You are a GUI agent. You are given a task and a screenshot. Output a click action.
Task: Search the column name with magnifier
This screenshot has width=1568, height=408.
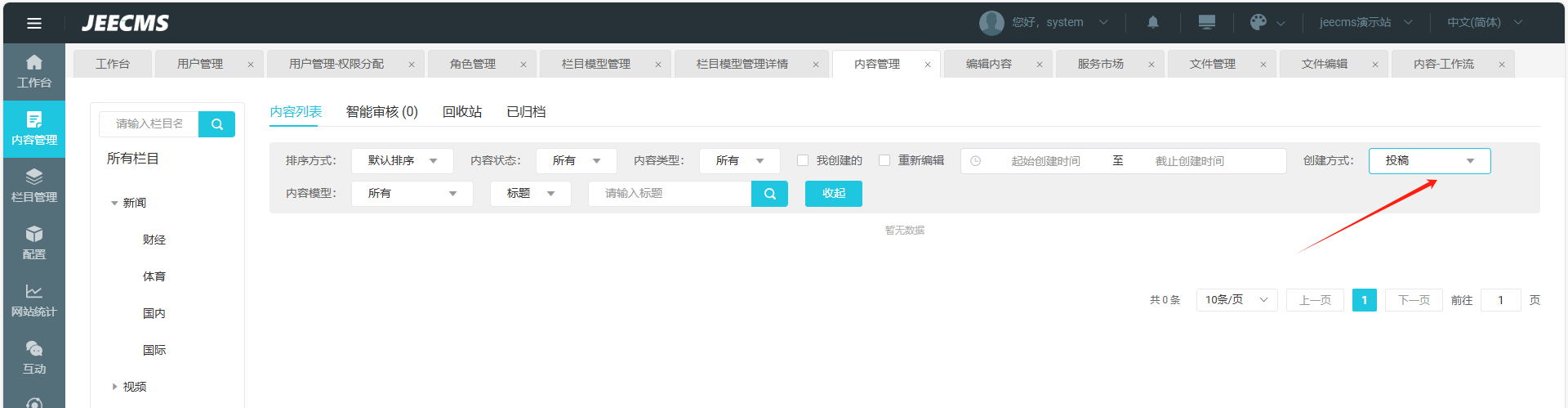tap(216, 124)
